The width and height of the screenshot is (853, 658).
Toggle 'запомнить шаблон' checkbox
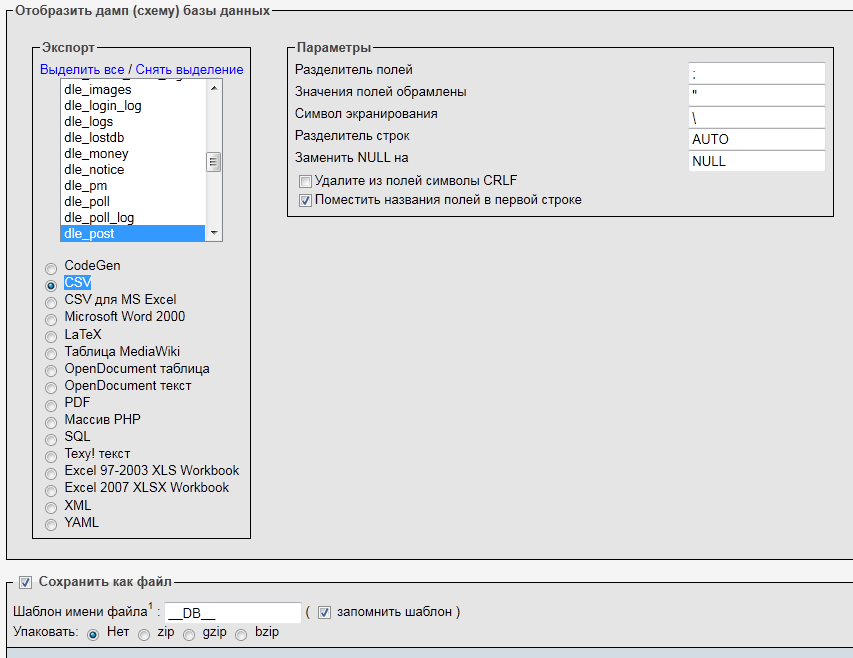coord(324,612)
